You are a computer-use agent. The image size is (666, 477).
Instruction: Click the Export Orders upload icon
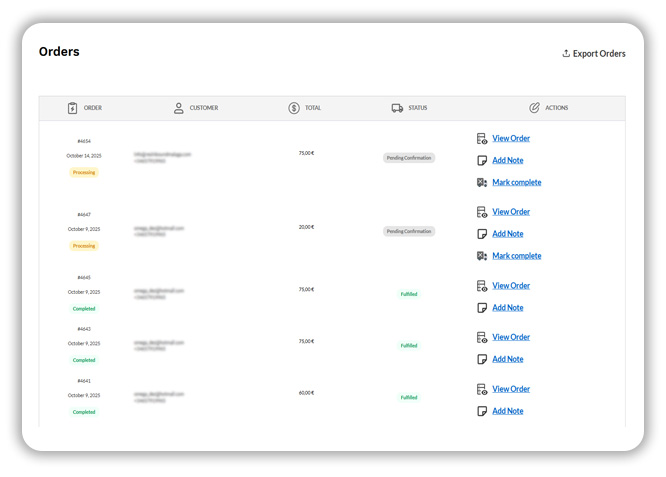coord(566,54)
